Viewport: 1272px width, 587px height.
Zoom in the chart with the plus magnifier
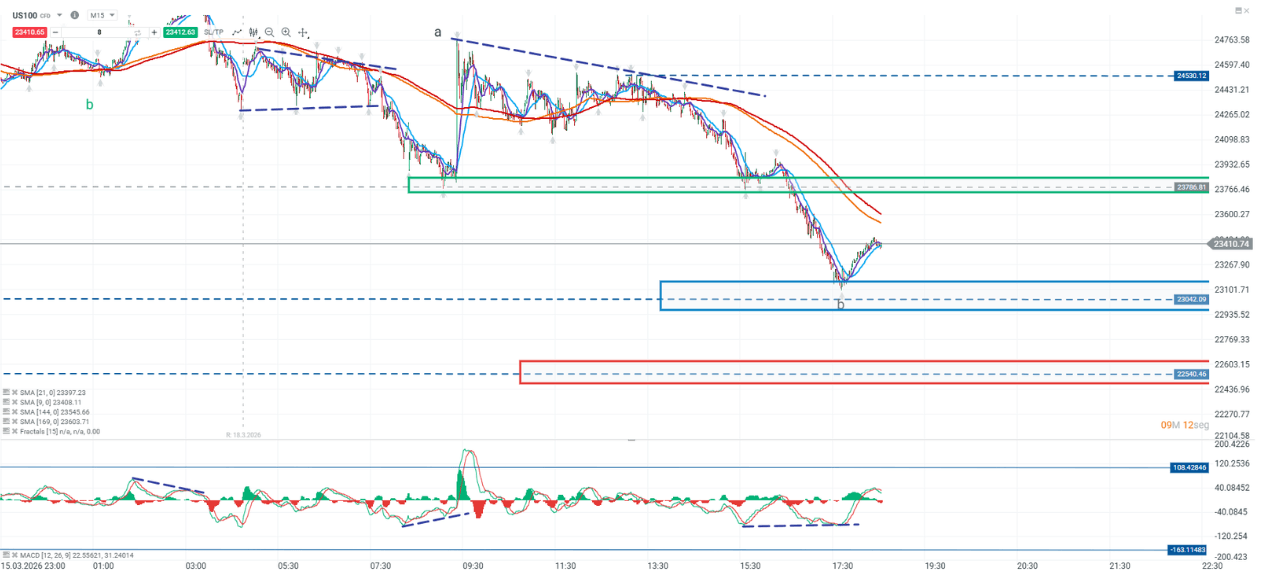coord(286,32)
